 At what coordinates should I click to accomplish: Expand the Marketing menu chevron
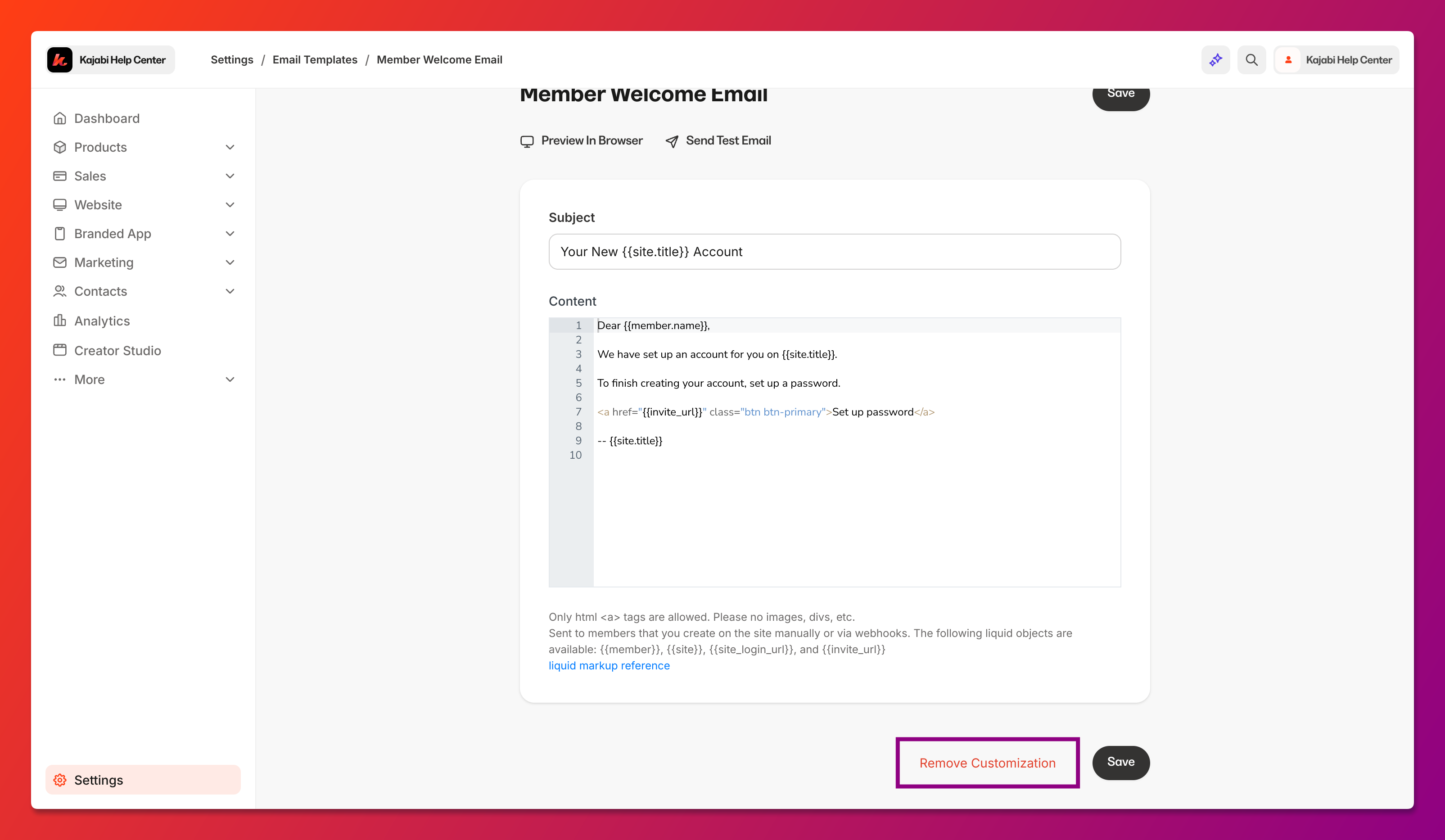(230, 262)
